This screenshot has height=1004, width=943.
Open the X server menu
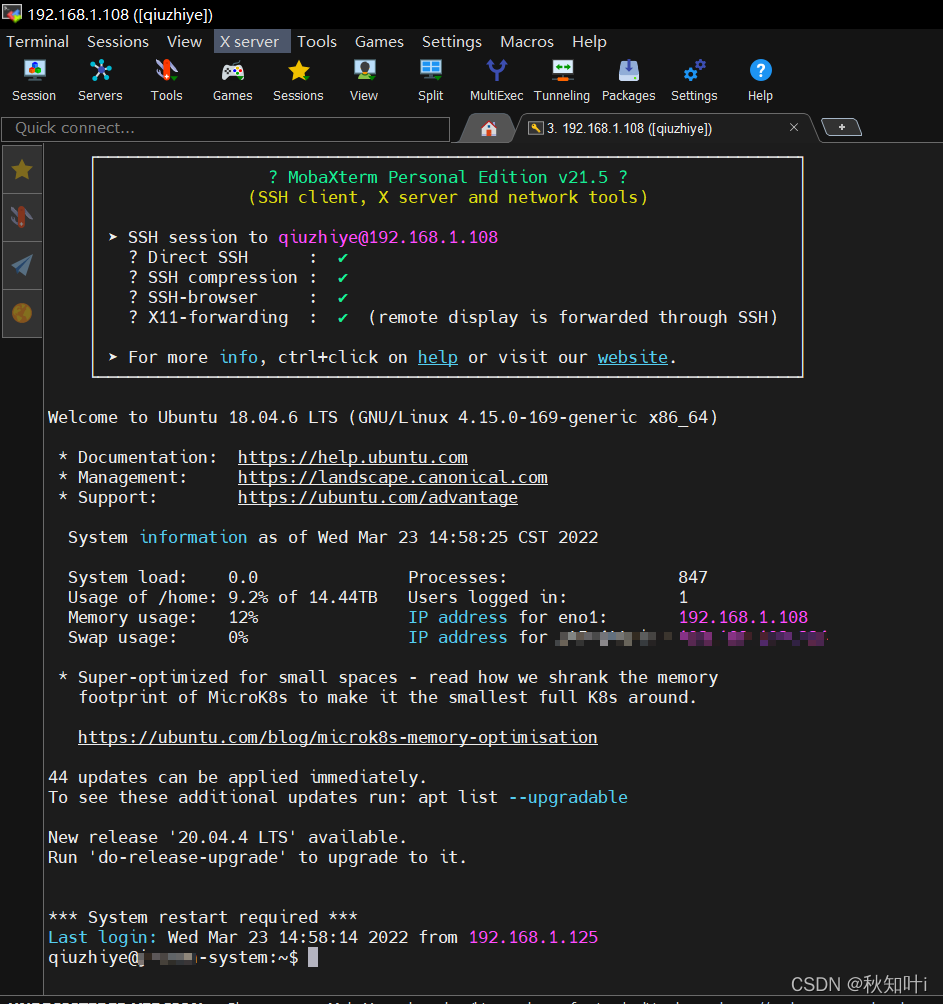pos(250,42)
